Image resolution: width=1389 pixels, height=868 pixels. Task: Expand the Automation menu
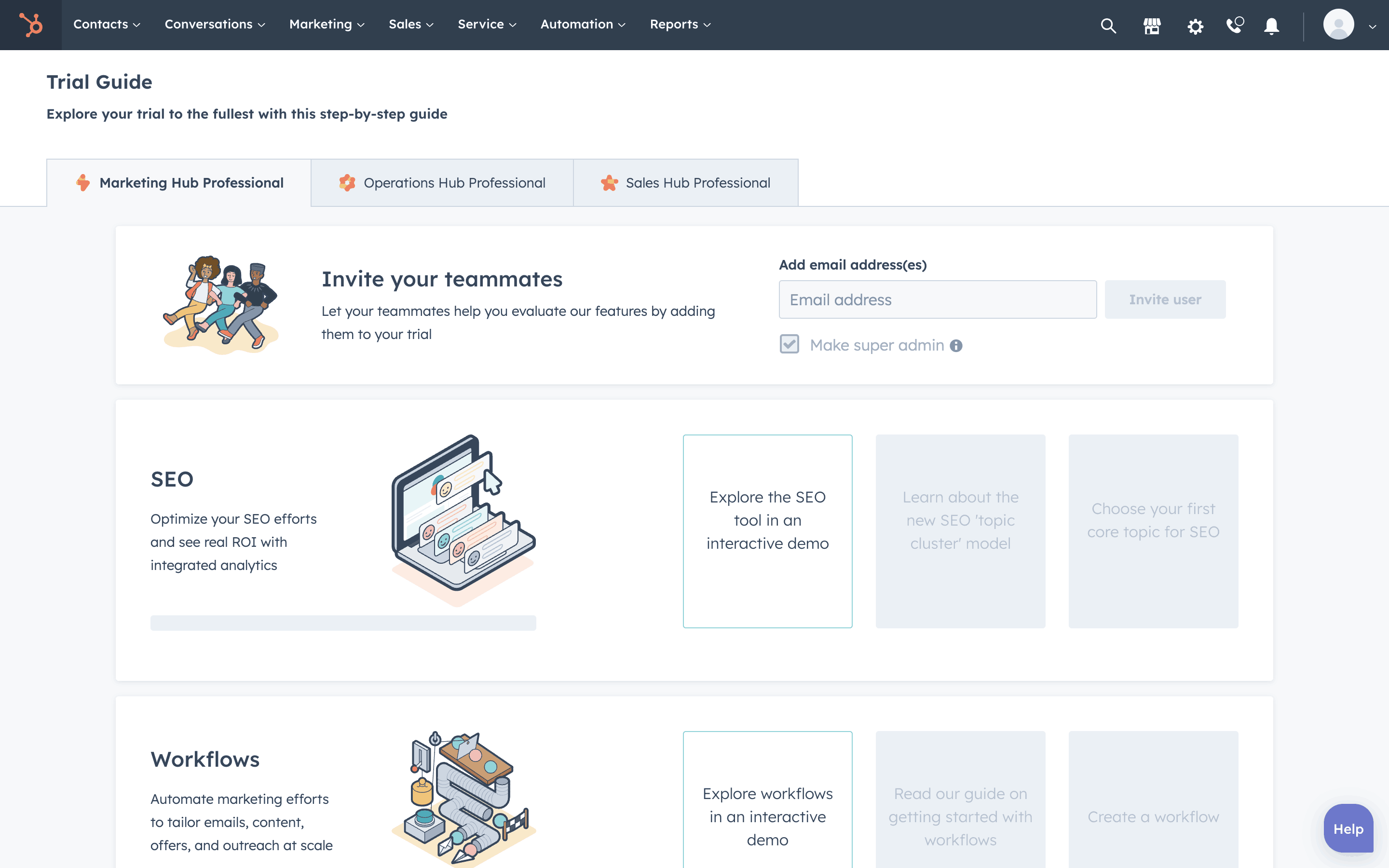click(x=583, y=24)
